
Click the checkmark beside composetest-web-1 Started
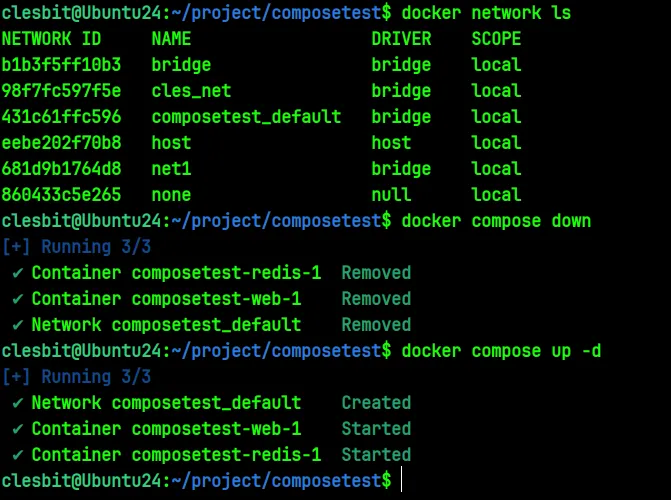click(17, 429)
